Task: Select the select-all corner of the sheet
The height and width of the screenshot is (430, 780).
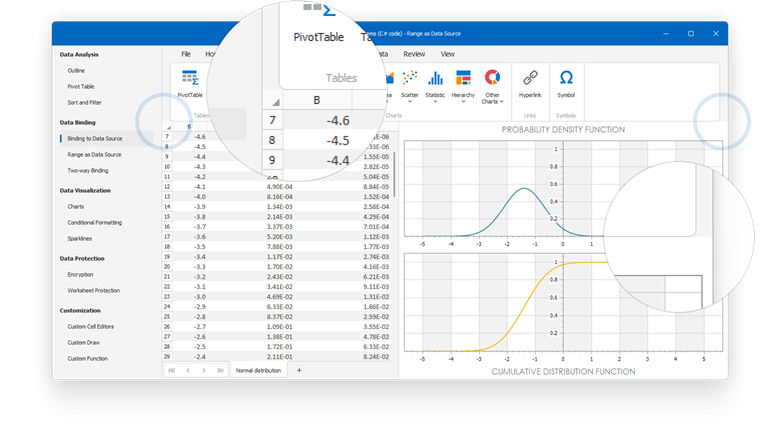Action: click(168, 127)
